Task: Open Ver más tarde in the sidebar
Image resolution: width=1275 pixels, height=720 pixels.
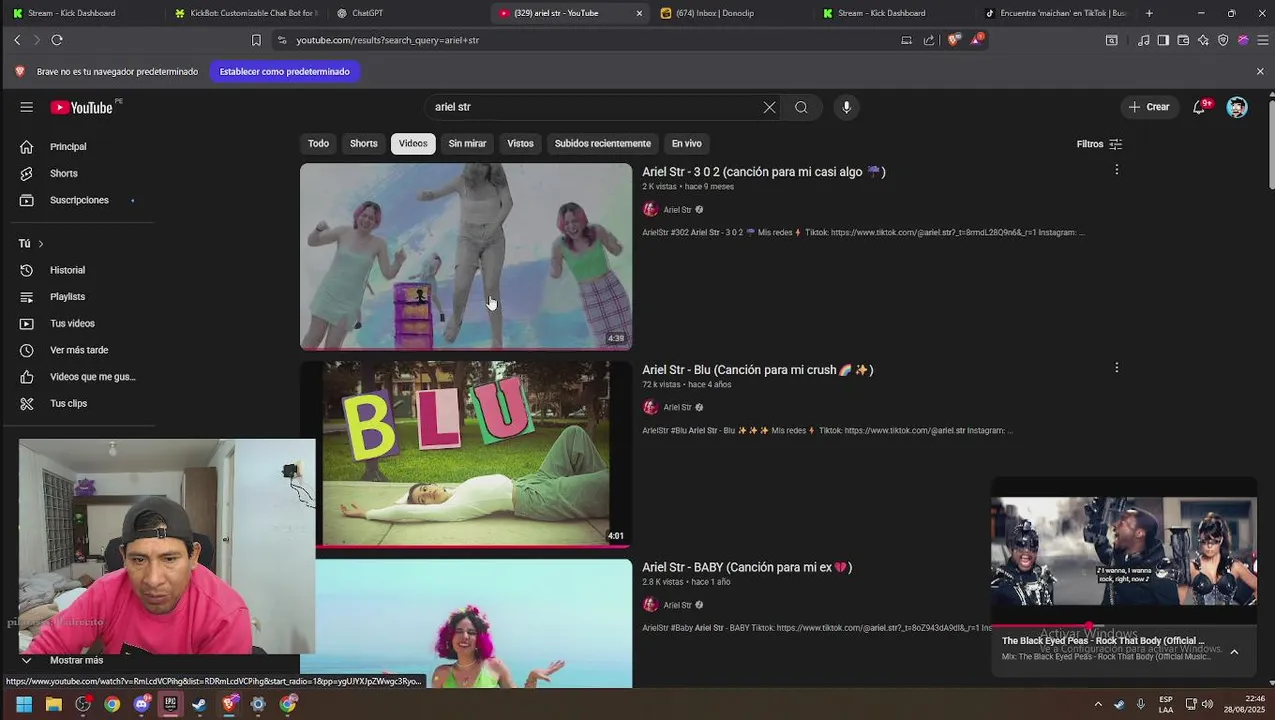Action: [x=80, y=350]
